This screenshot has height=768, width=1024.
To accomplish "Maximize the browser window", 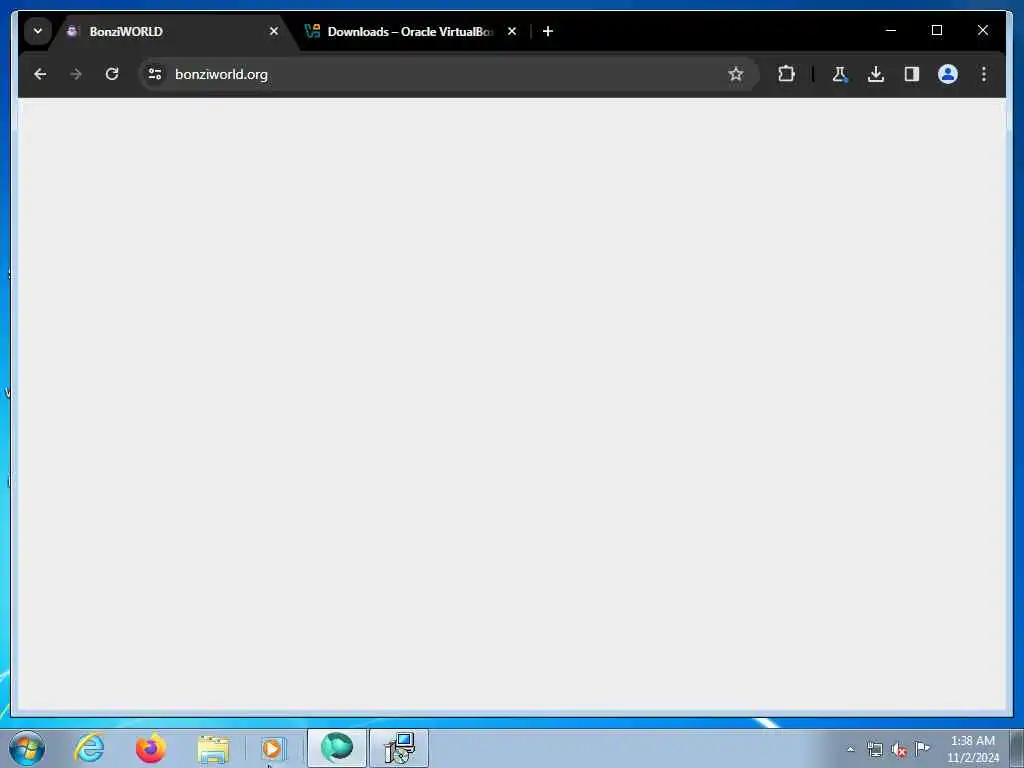I will click(x=936, y=31).
